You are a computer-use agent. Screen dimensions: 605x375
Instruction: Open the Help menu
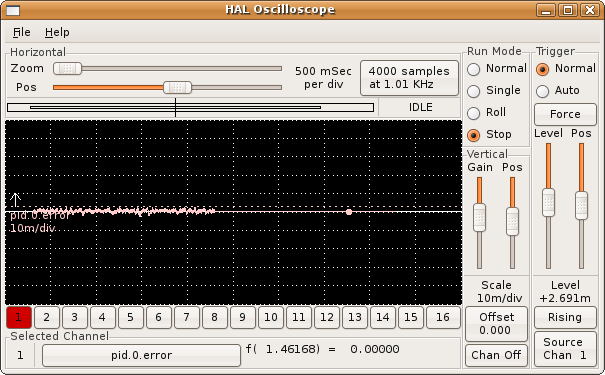point(57,32)
